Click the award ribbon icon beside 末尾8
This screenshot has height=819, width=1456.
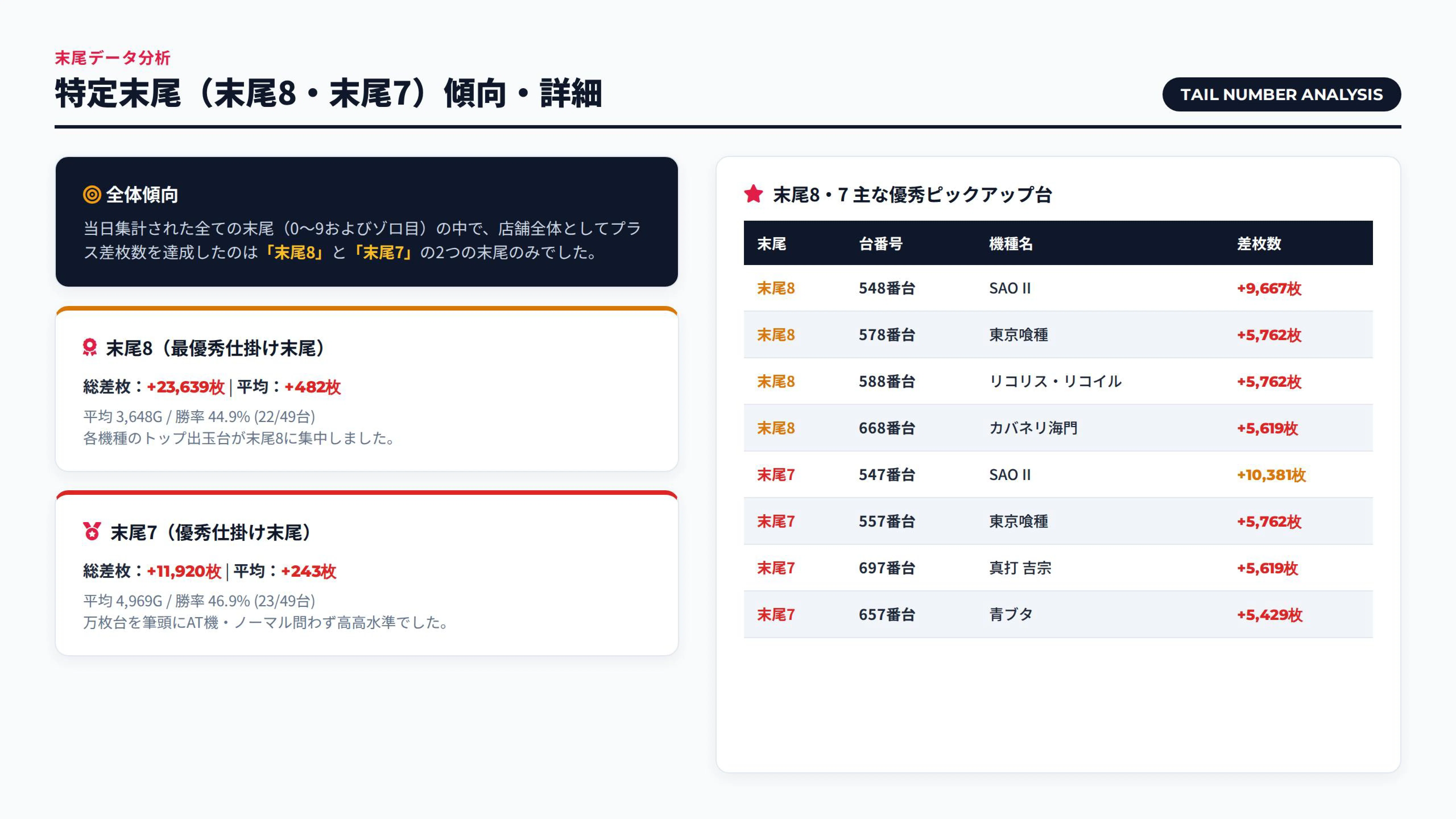pyautogui.click(x=90, y=348)
